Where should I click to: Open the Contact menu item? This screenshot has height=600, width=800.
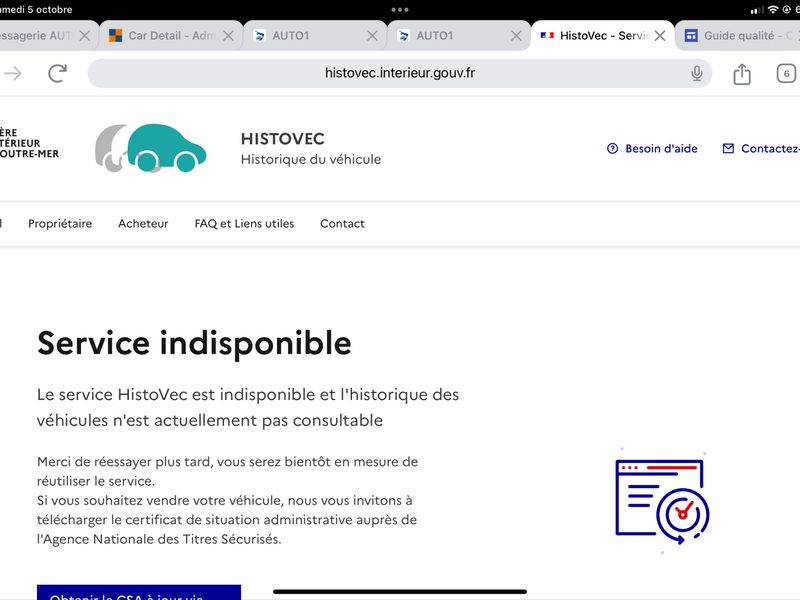click(x=342, y=223)
